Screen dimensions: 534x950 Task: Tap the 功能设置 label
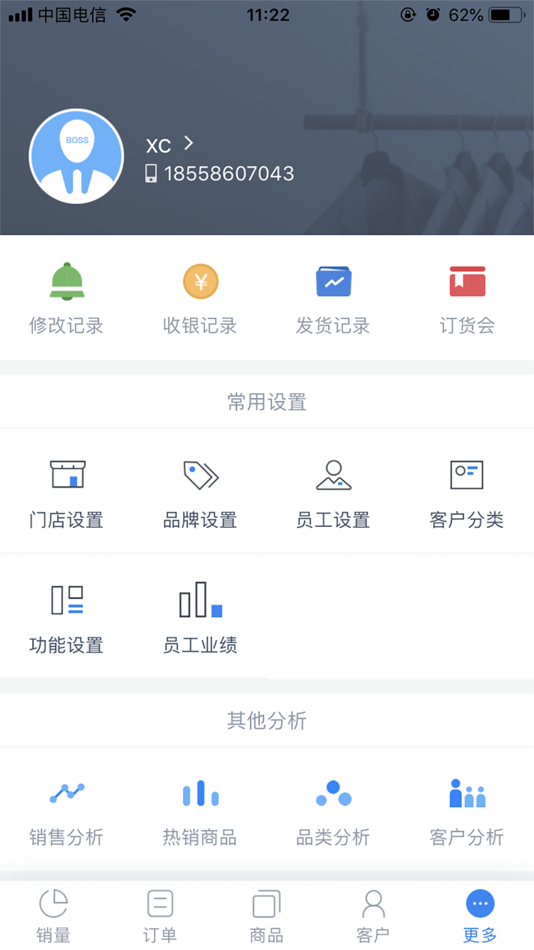point(67,645)
